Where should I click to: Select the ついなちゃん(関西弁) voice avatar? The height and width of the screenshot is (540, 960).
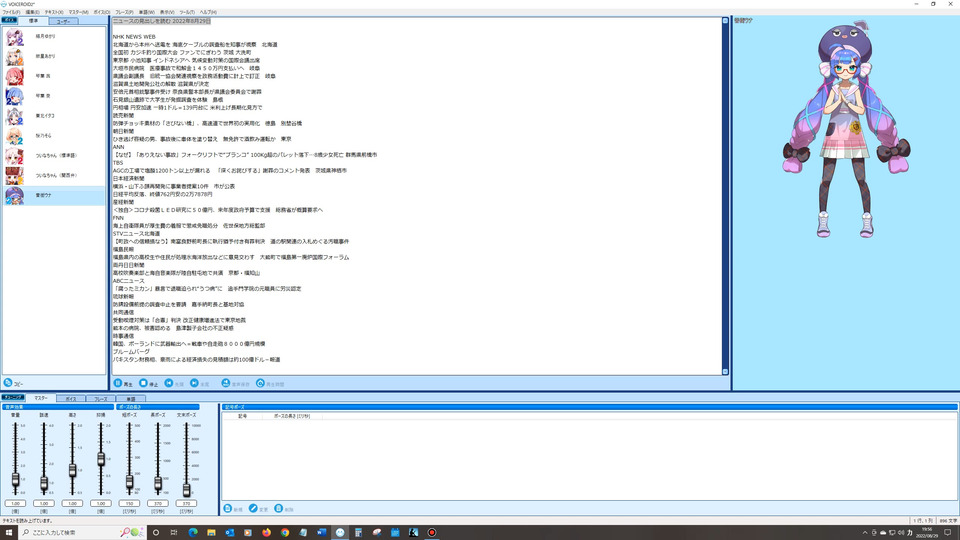pyautogui.click(x=15, y=176)
